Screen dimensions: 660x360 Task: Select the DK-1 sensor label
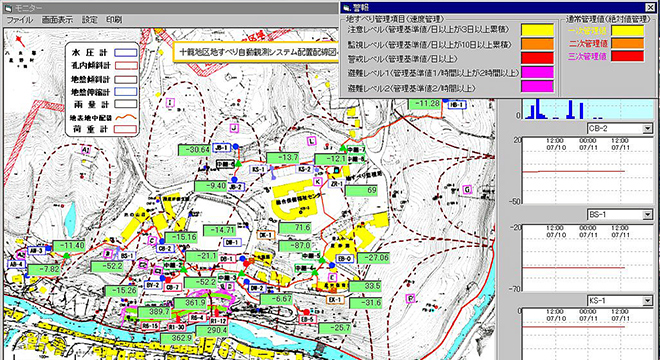pyautogui.click(x=266, y=235)
